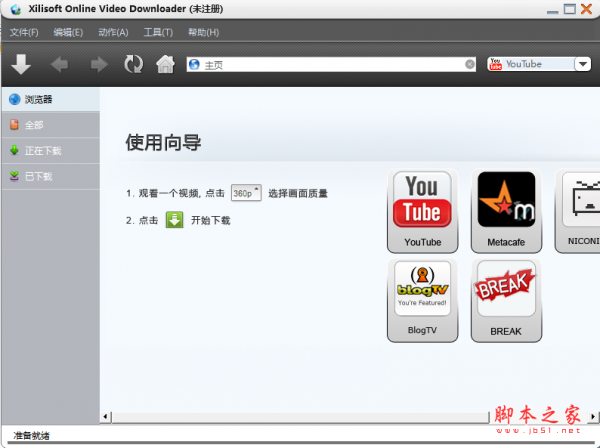Click the address bar showing 主页
This screenshot has width=600, height=448.
(331, 64)
